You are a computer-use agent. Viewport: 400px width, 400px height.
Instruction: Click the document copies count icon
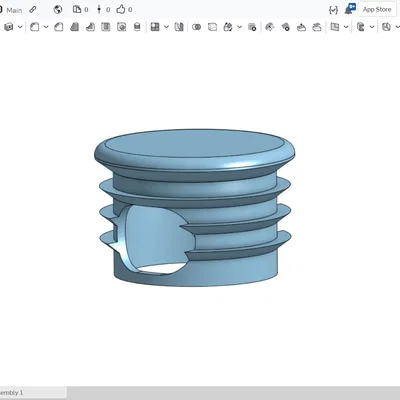coord(77,9)
